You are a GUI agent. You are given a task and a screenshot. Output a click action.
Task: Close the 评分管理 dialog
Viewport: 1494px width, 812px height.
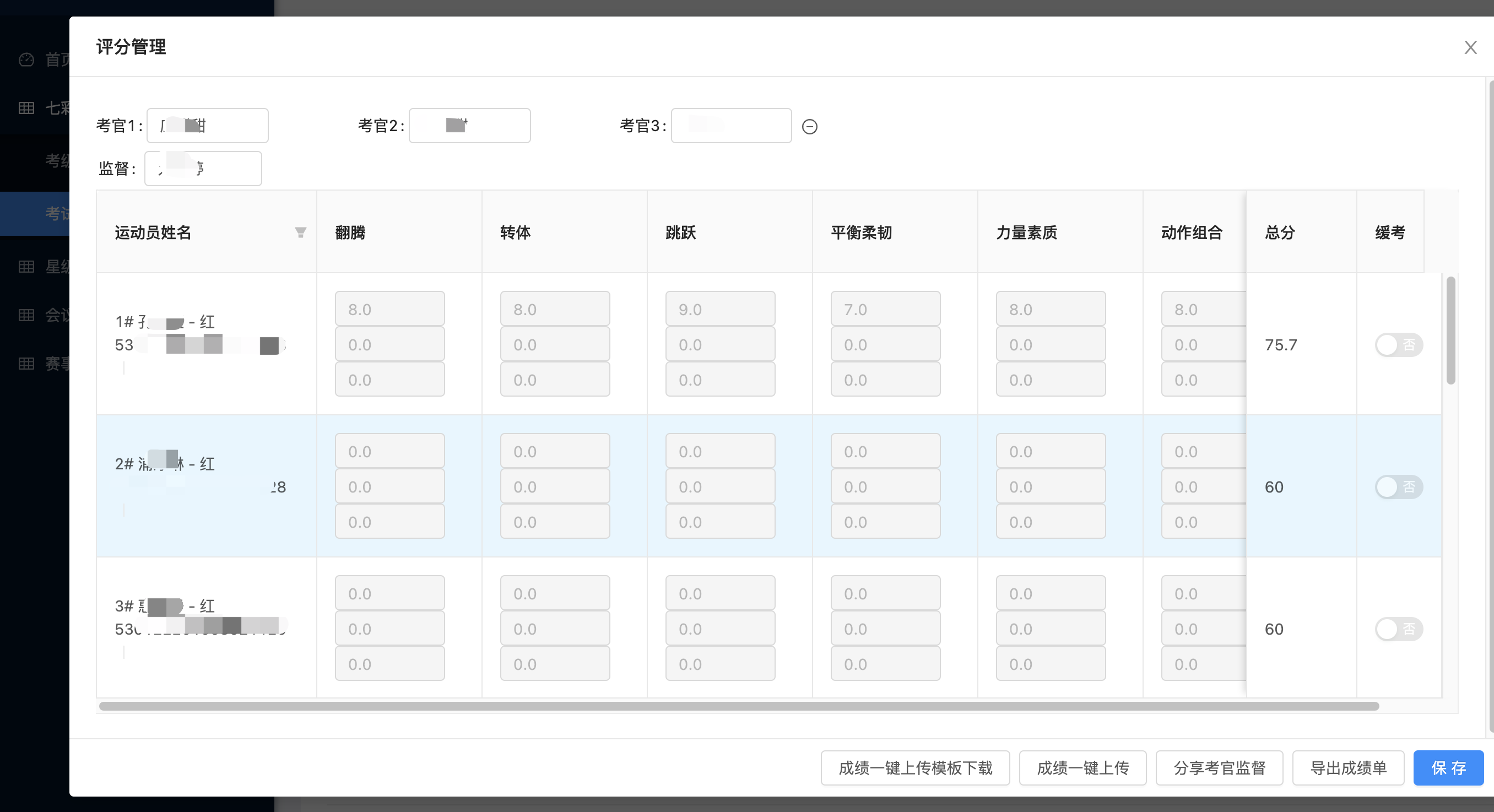pyautogui.click(x=1470, y=47)
